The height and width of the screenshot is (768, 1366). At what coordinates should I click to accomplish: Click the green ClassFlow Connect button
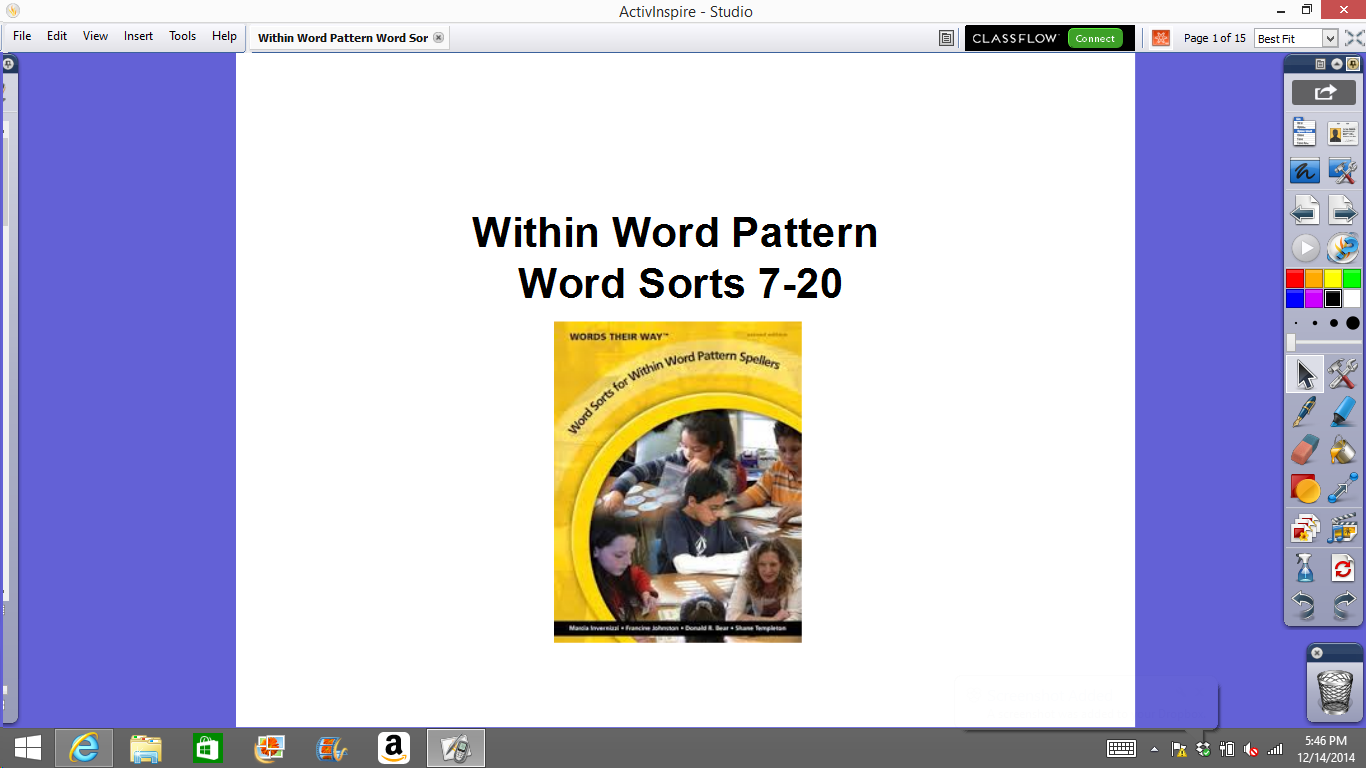[x=1095, y=38]
